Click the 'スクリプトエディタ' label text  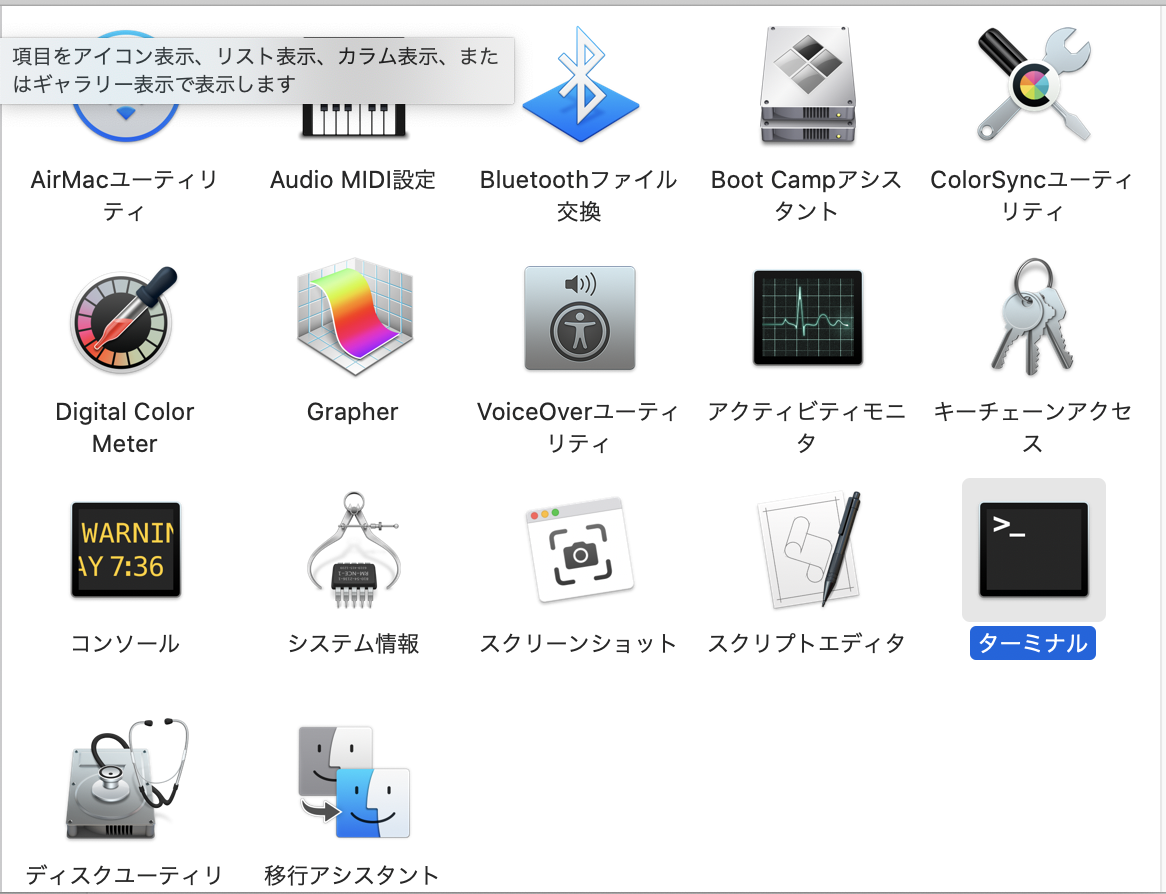click(806, 643)
